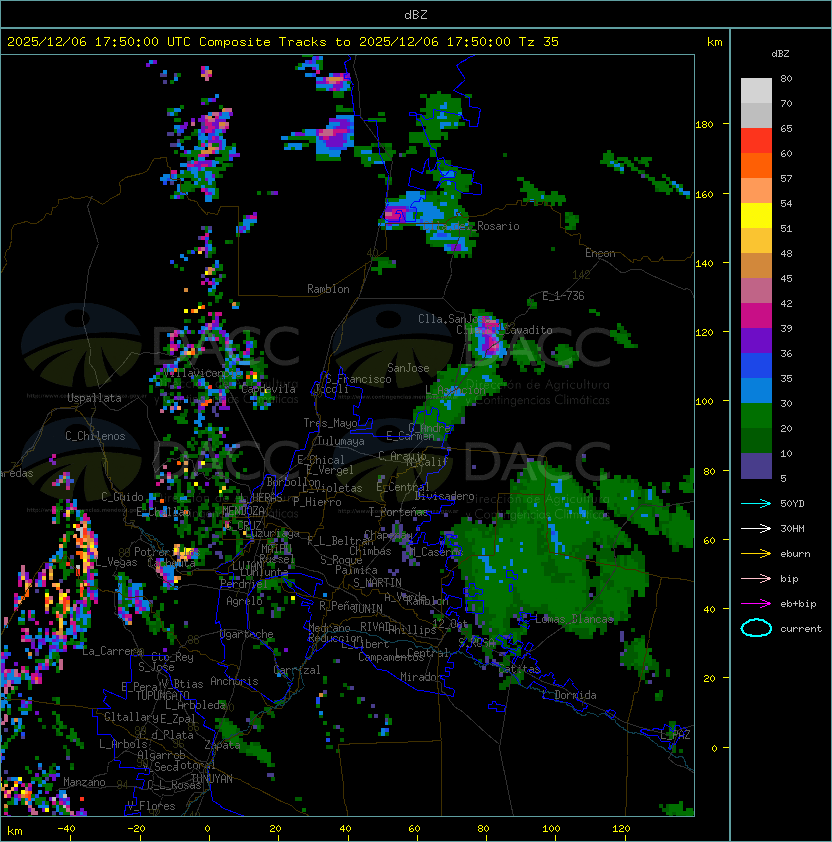Select the light blue 30-35 dBZ swatch
Viewport: 832px width, 842px height.
756,391
